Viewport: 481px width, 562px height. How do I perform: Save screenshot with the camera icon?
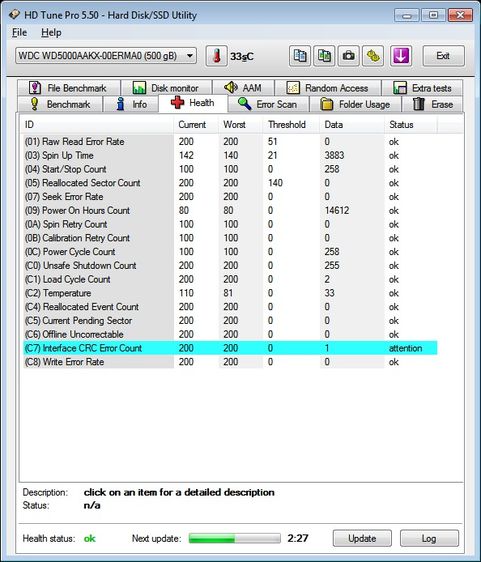348,56
